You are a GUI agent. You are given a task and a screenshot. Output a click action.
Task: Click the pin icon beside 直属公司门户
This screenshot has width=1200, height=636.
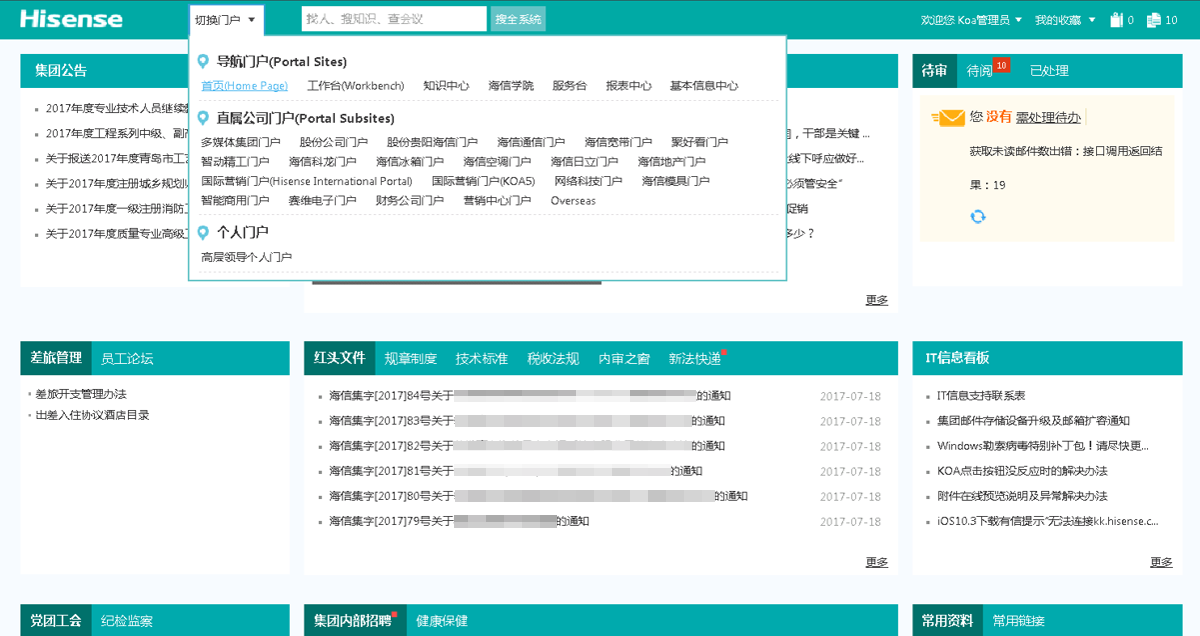203,118
